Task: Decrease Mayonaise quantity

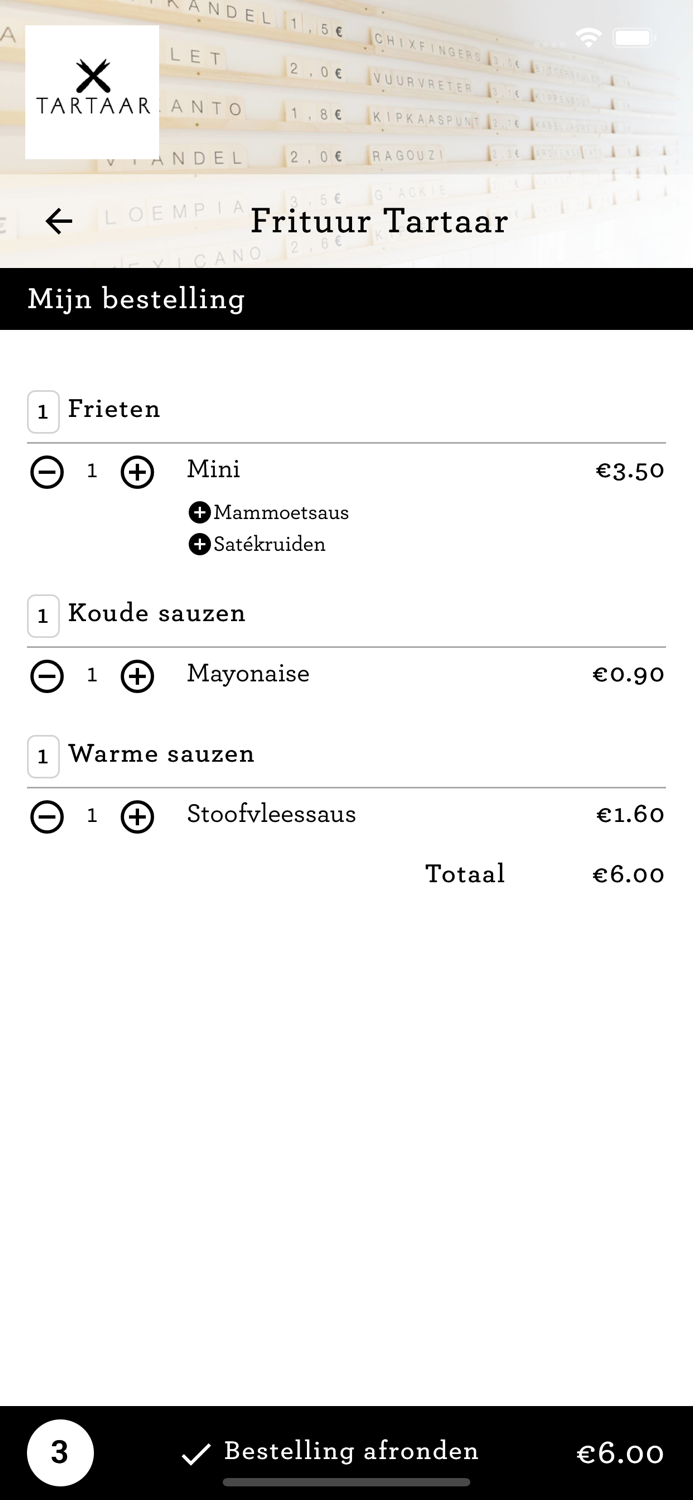Action: pos(47,677)
